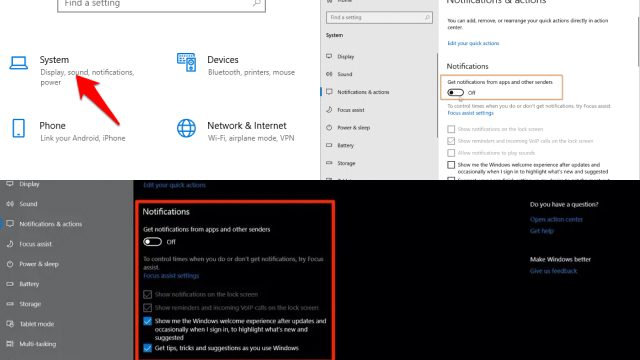Click the Power & sleep icon in the dark sidebar
640x360 pixels.
click(x=10, y=264)
